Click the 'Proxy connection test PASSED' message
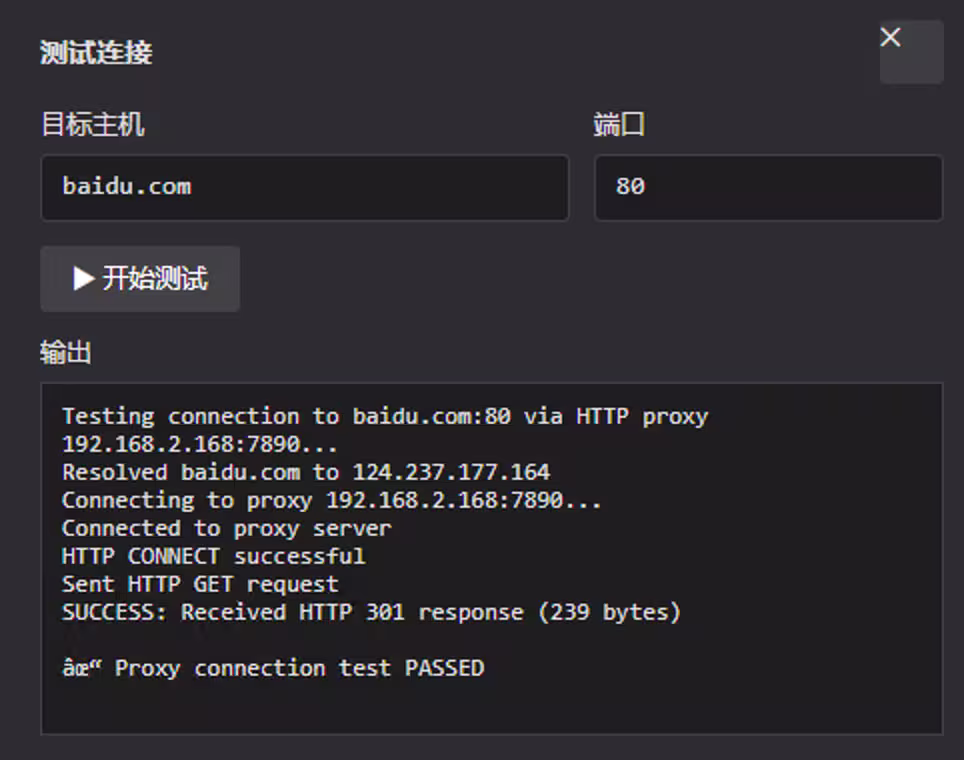The width and height of the screenshot is (964, 760). click(x=274, y=668)
